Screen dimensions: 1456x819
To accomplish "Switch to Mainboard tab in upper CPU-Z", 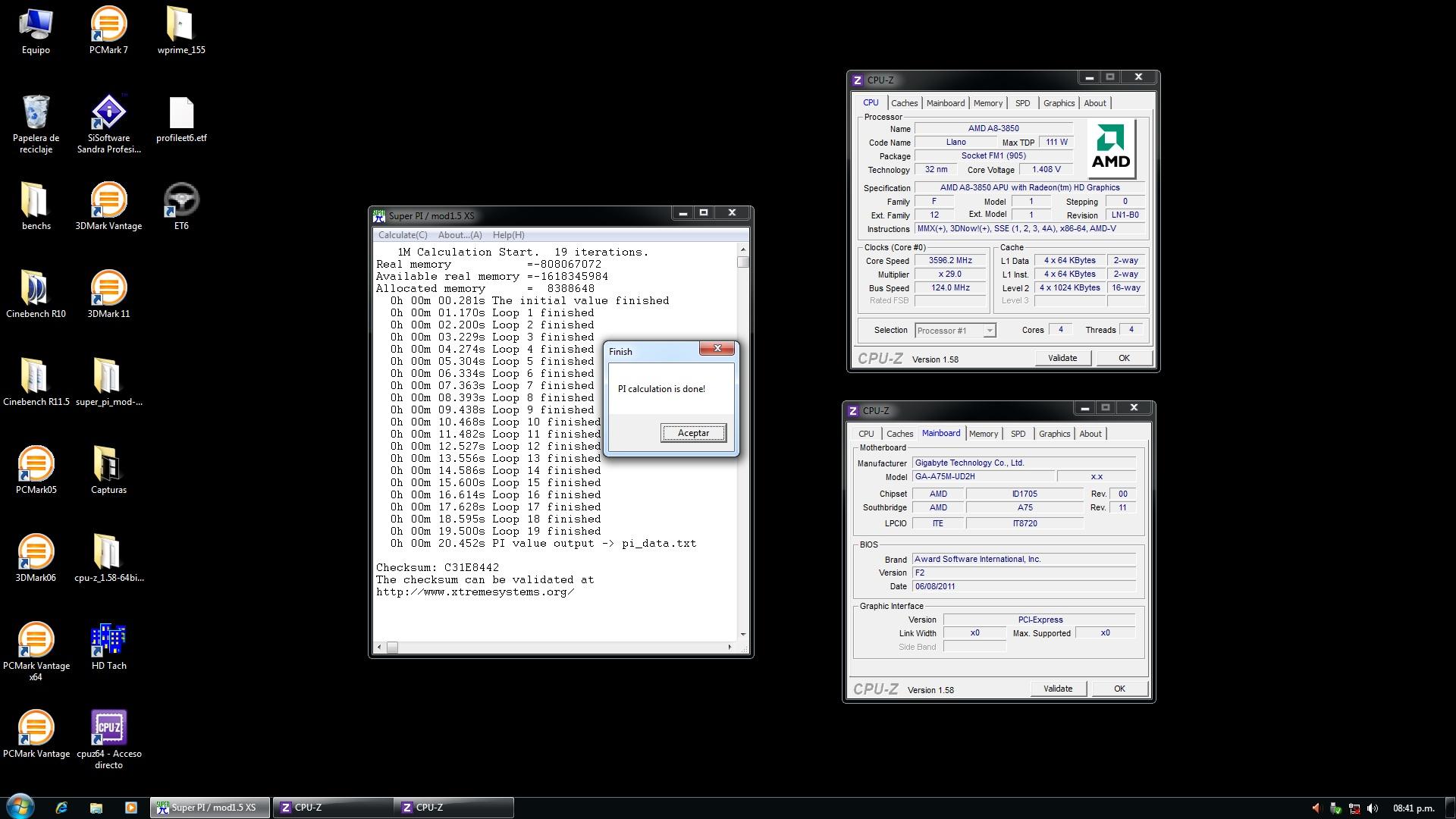I will tap(946, 103).
